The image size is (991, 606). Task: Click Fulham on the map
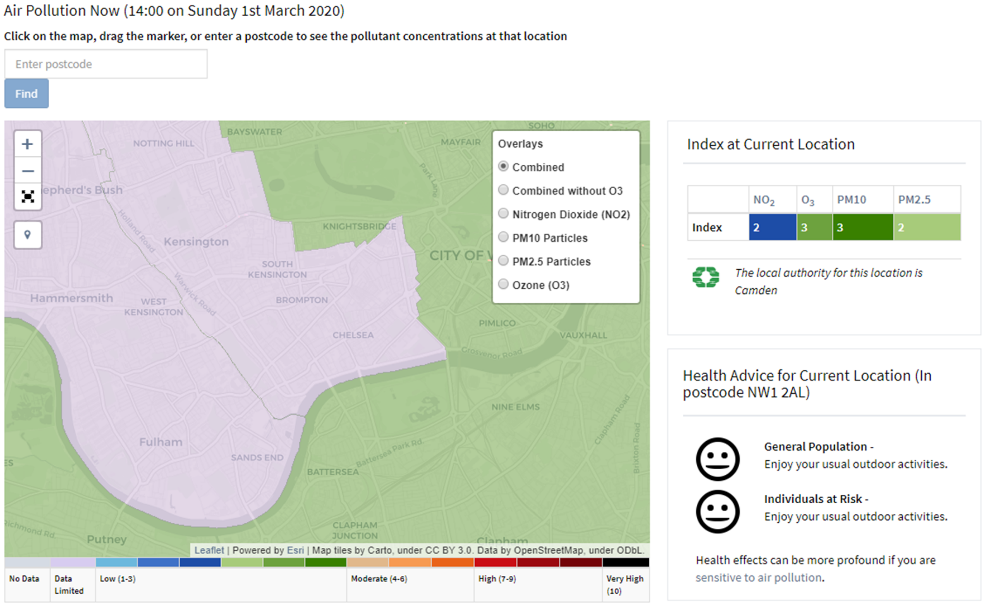(161, 442)
